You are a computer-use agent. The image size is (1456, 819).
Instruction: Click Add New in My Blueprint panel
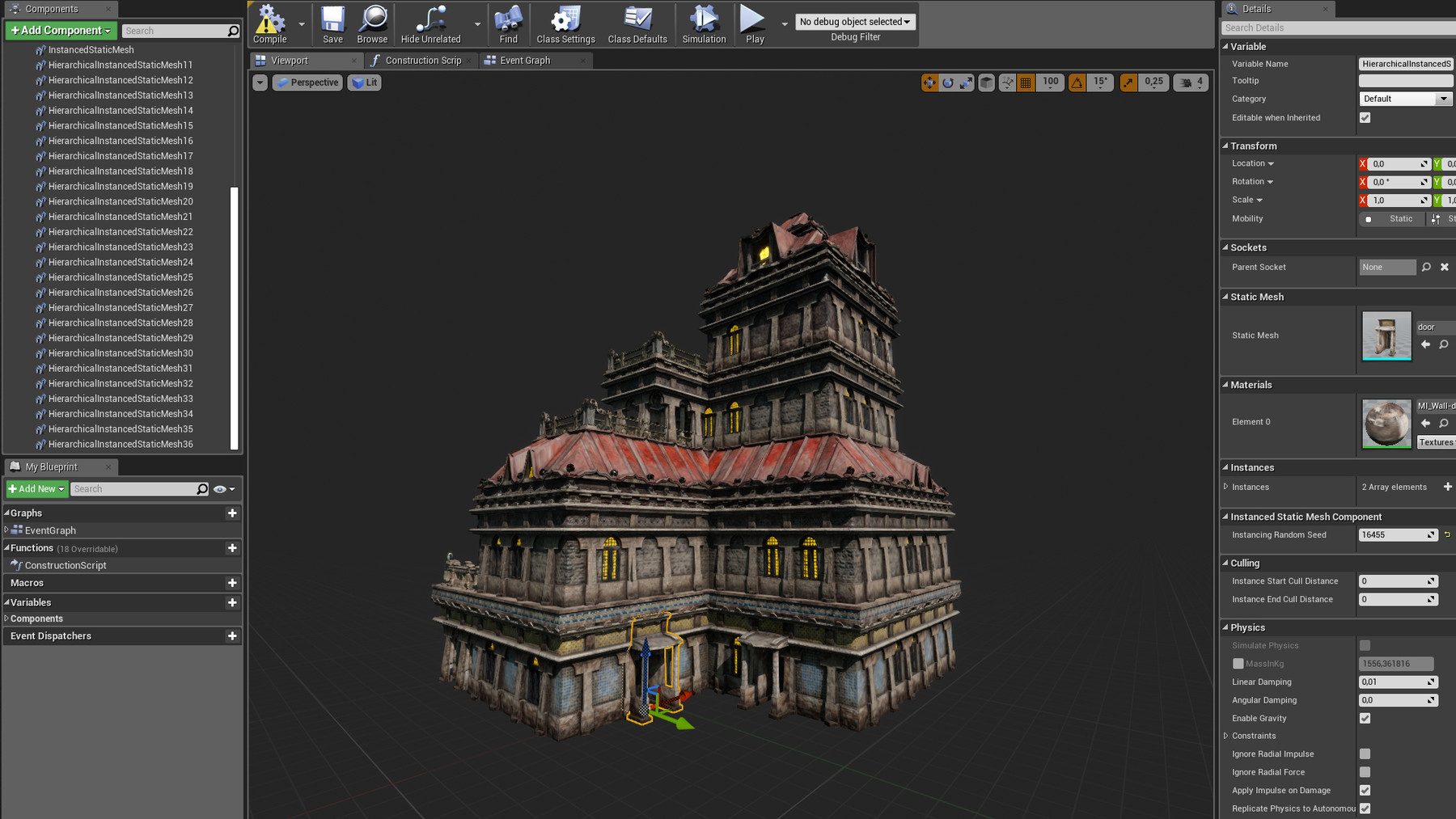tap(36, 488)
